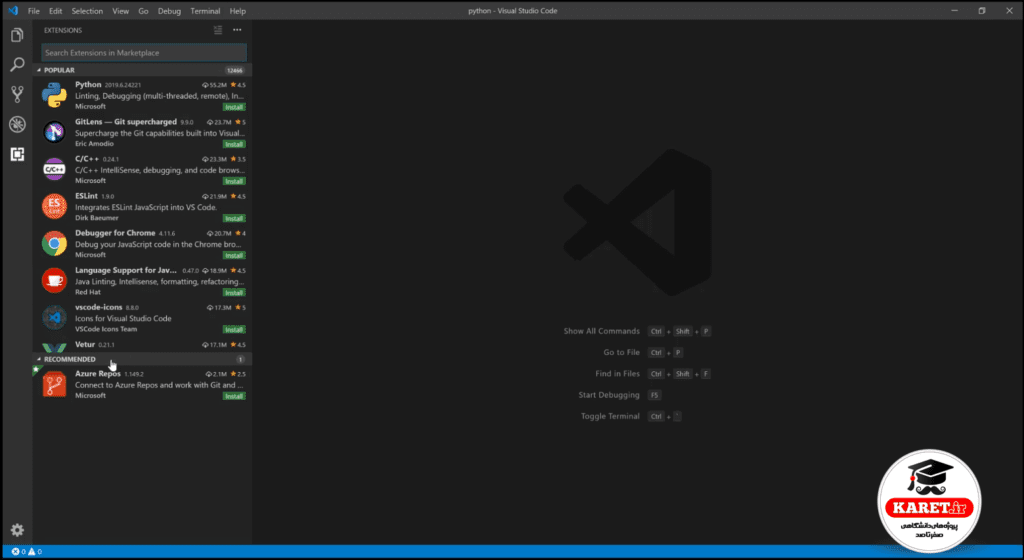Install the Azure Repos extension
This screenshot has height=560, width=1024.
(x=234, y=396)
